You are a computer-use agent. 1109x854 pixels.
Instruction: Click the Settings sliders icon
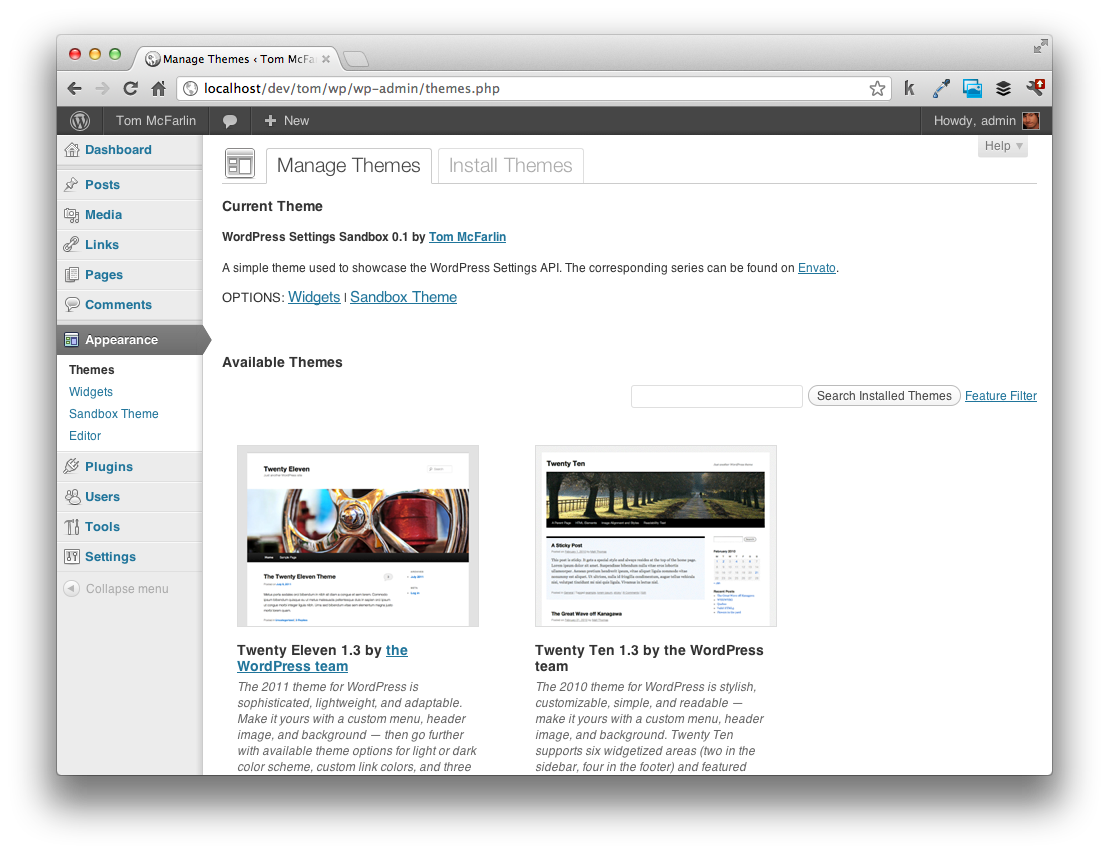click(71, 557)
